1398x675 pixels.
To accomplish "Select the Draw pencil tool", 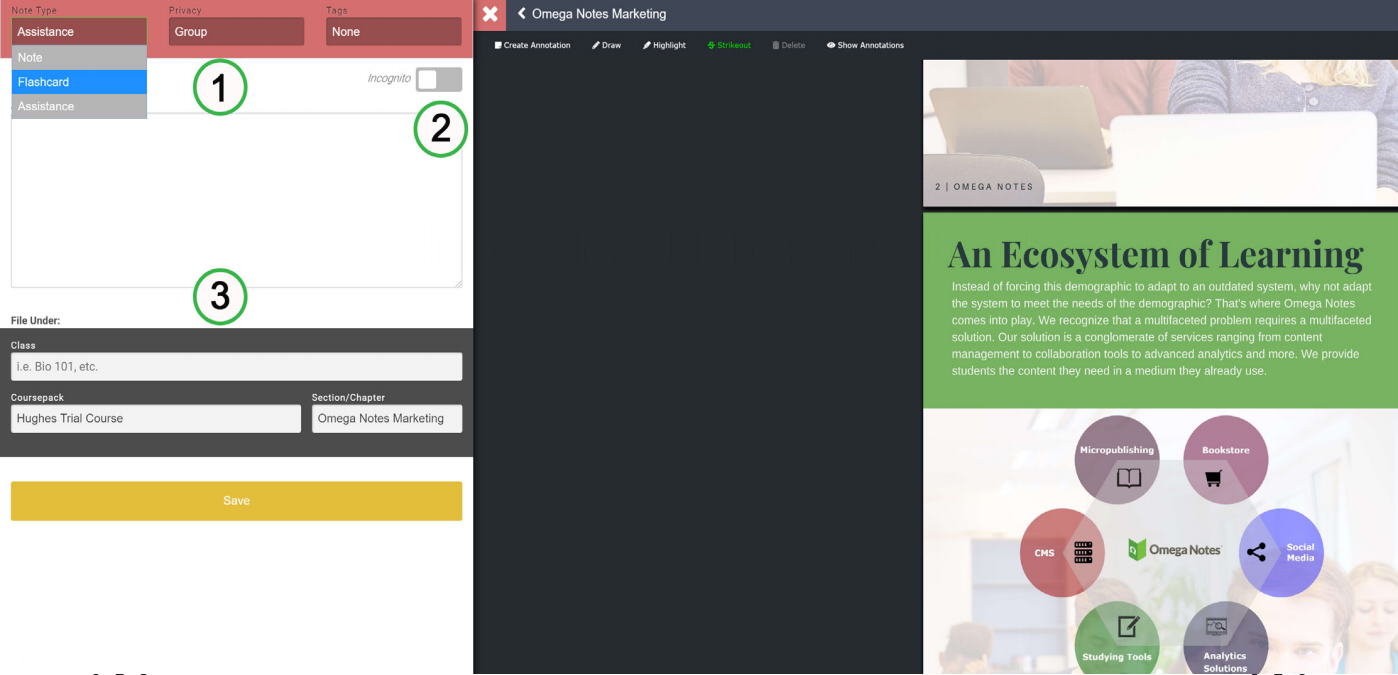I will pyautogui.click(x=606, y=45).
